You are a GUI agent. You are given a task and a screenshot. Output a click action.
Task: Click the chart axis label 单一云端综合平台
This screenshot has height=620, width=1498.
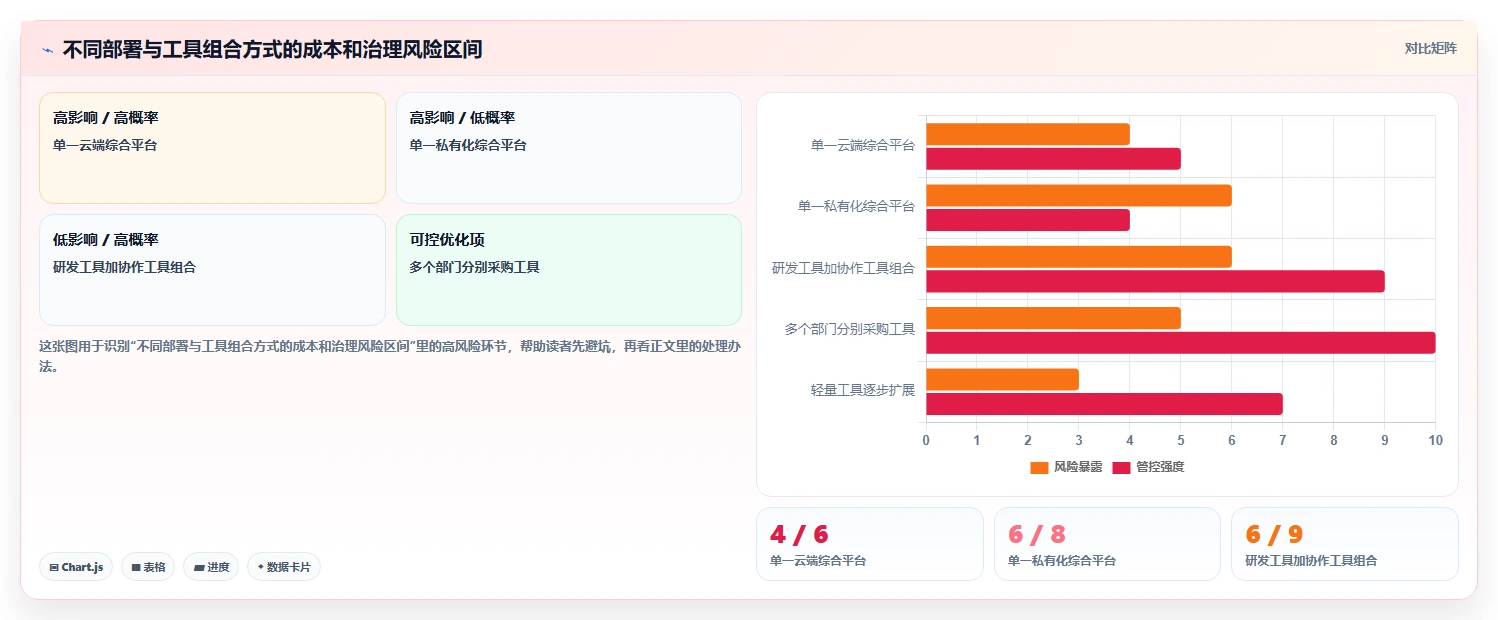pos(863,145)
